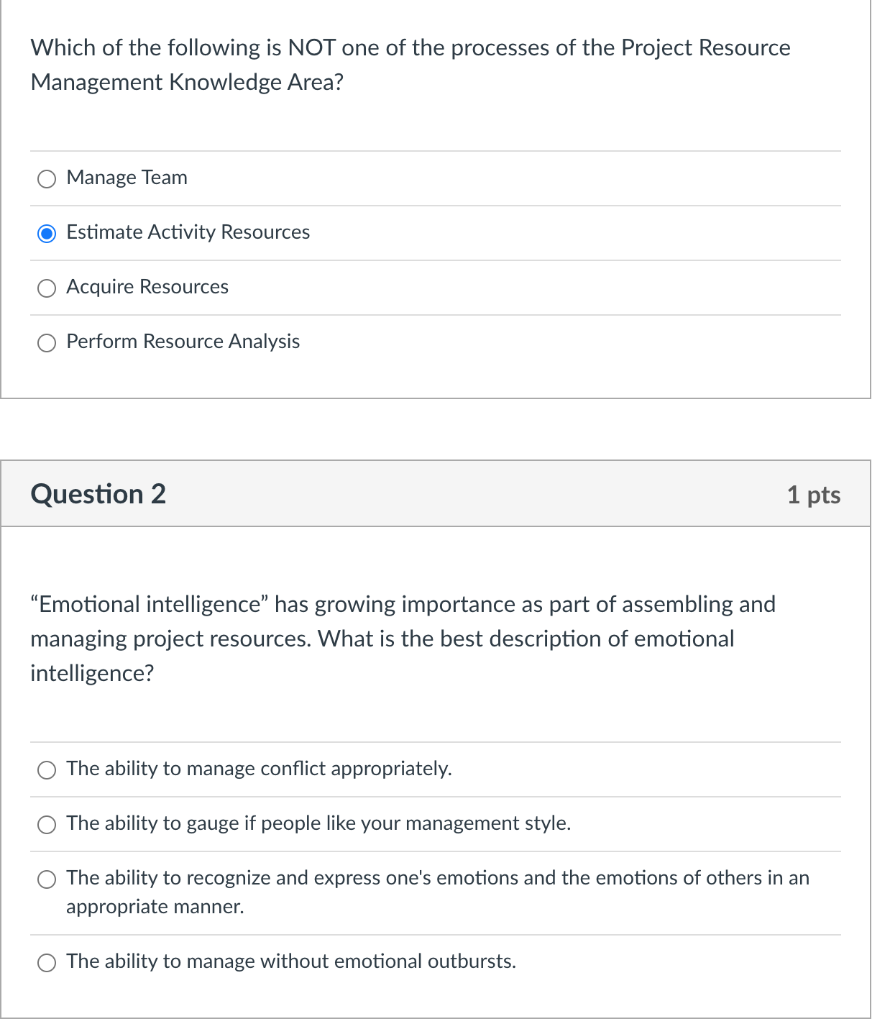This screenshot has width=890, height=1024.
Task: Click the 1 pts label
Action: 814,494
